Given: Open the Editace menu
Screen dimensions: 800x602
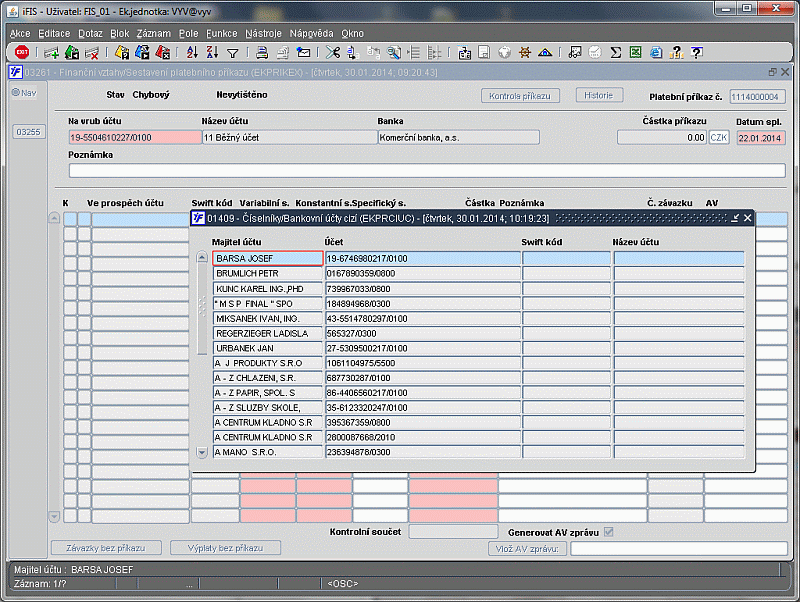Looking at the screenshot, I should click(x=54, y=33).
